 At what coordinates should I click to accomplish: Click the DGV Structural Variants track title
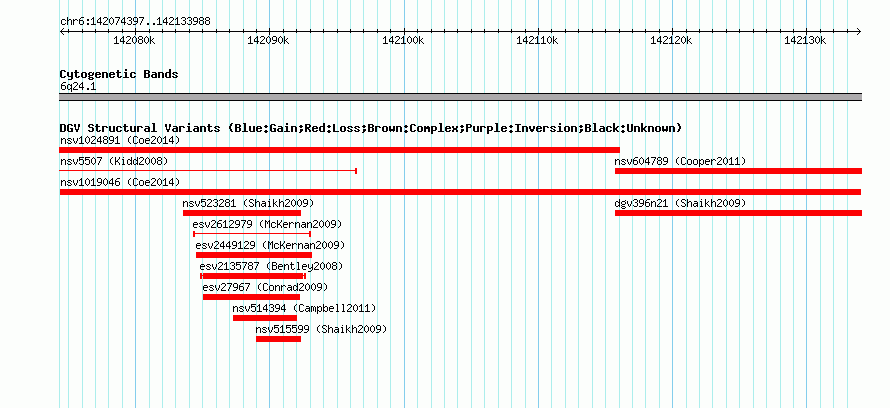pyautogui.click(x=371, y=128)
